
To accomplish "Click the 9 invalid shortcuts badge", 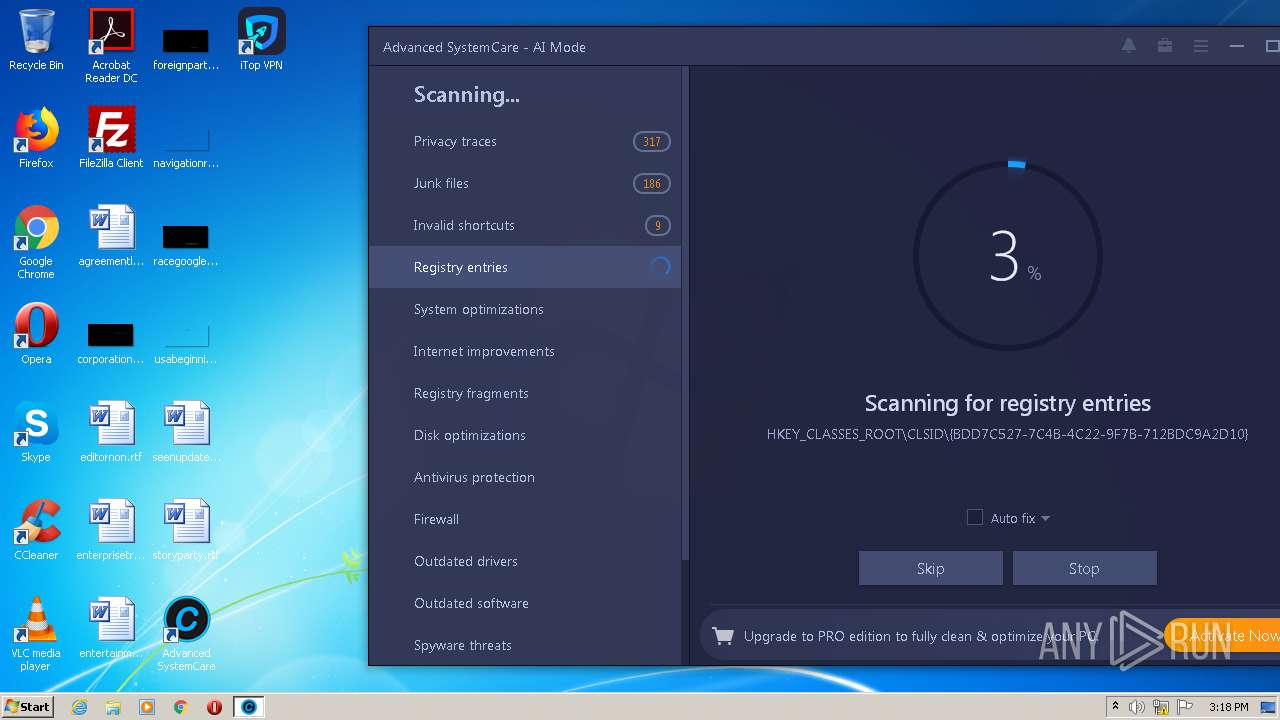I will point(657,225).
